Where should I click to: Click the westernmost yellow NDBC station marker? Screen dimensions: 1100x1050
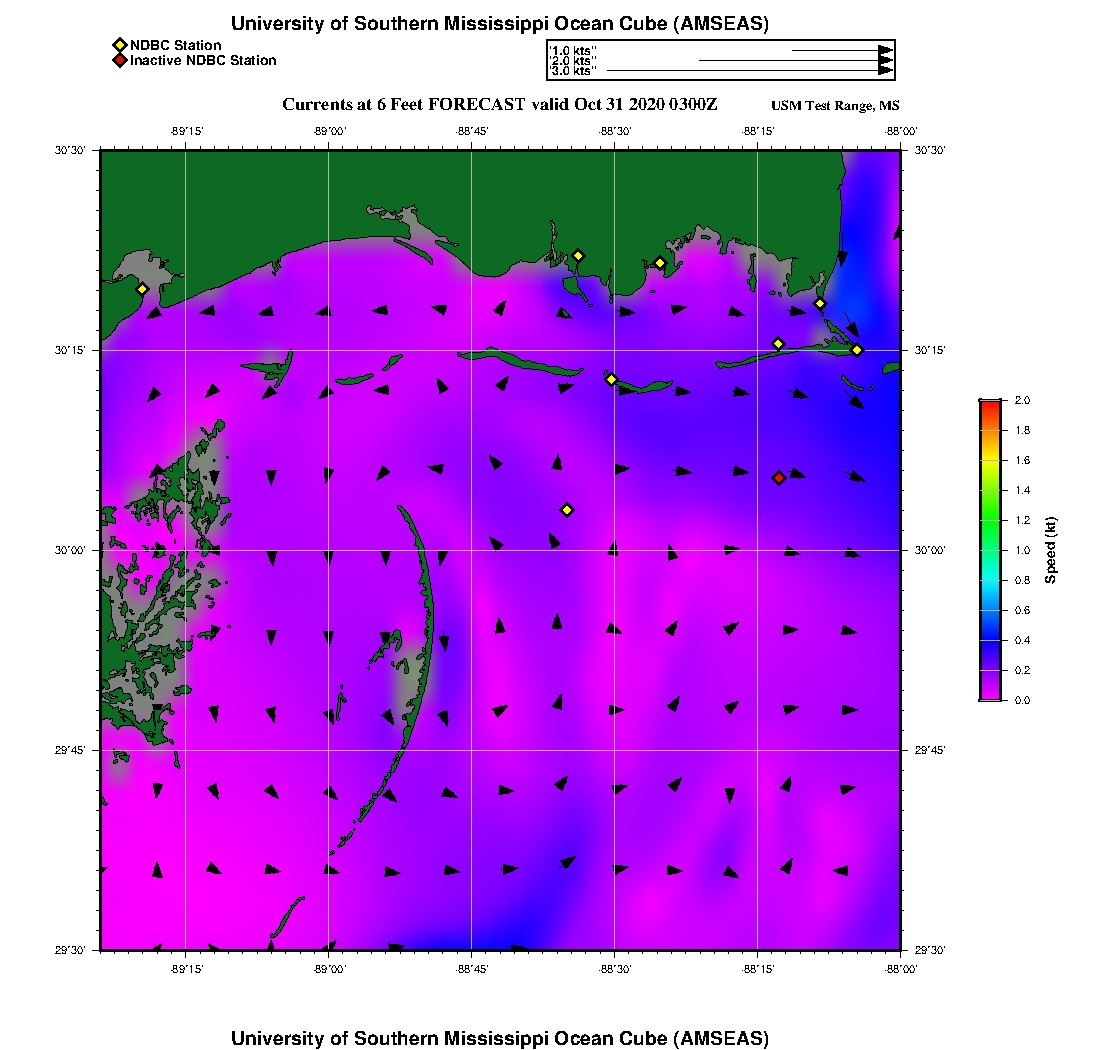point(142,289)
